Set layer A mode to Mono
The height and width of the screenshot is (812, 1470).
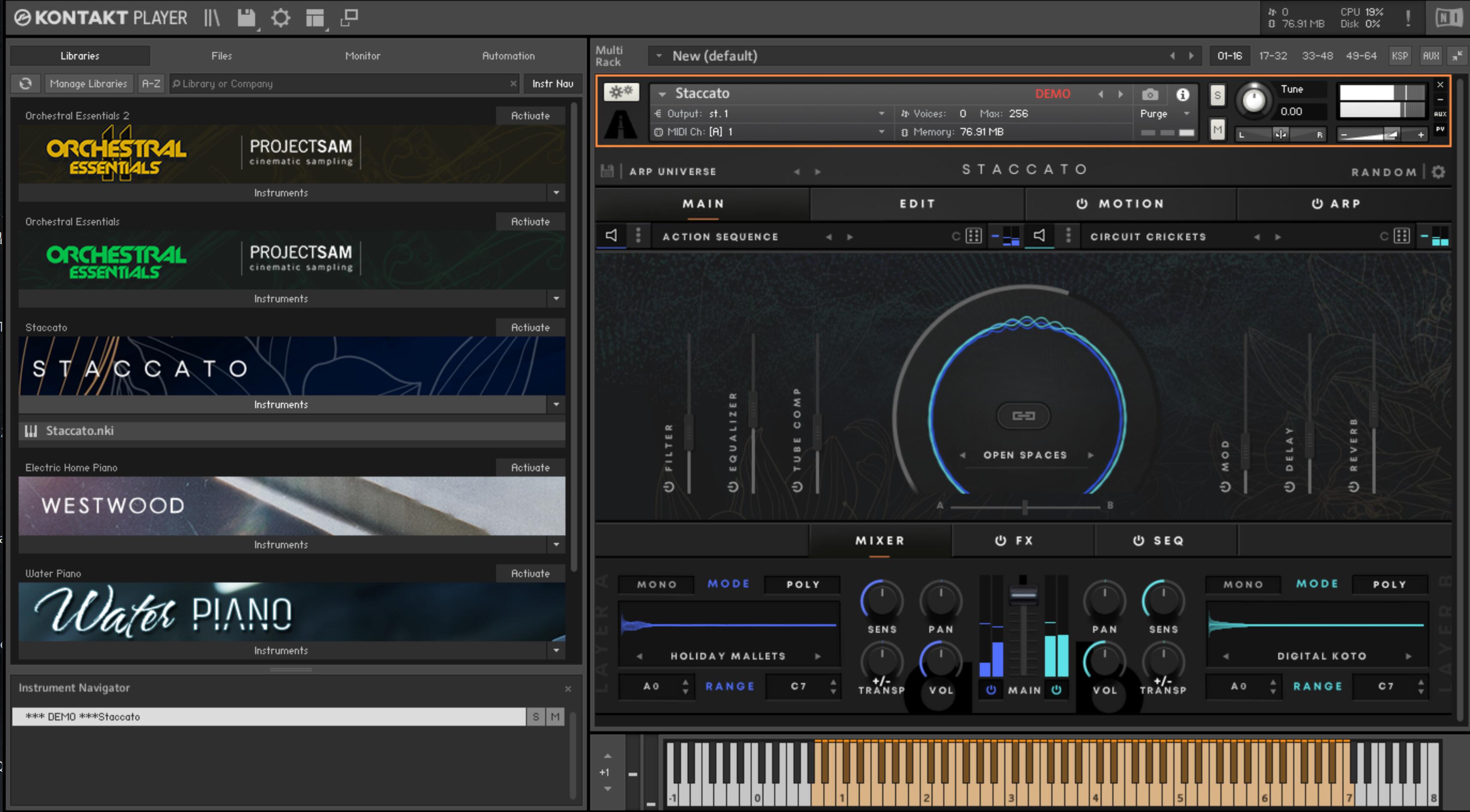[x=656, y=584]
